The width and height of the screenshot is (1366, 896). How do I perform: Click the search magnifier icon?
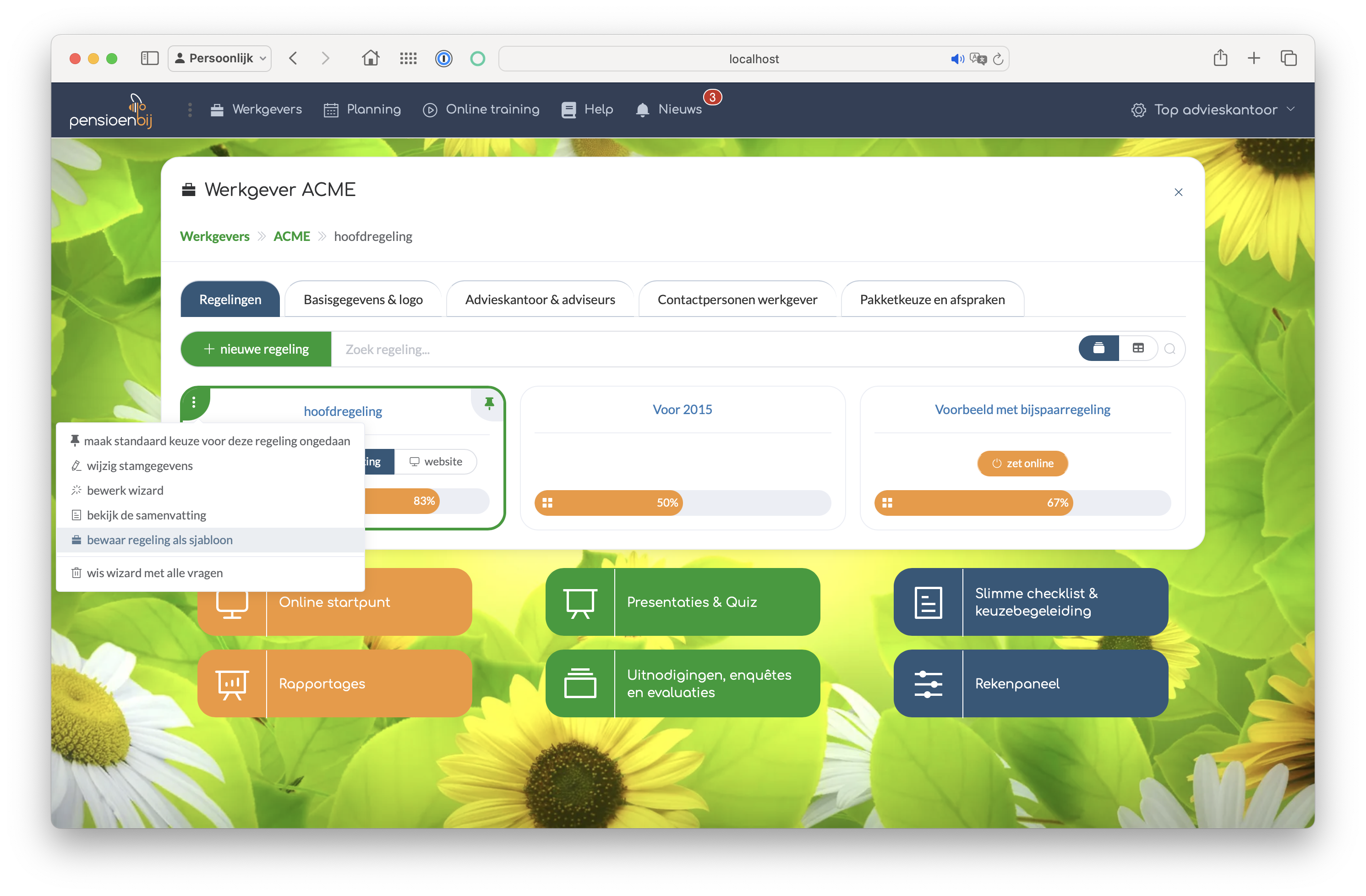tap(1169, 349)
